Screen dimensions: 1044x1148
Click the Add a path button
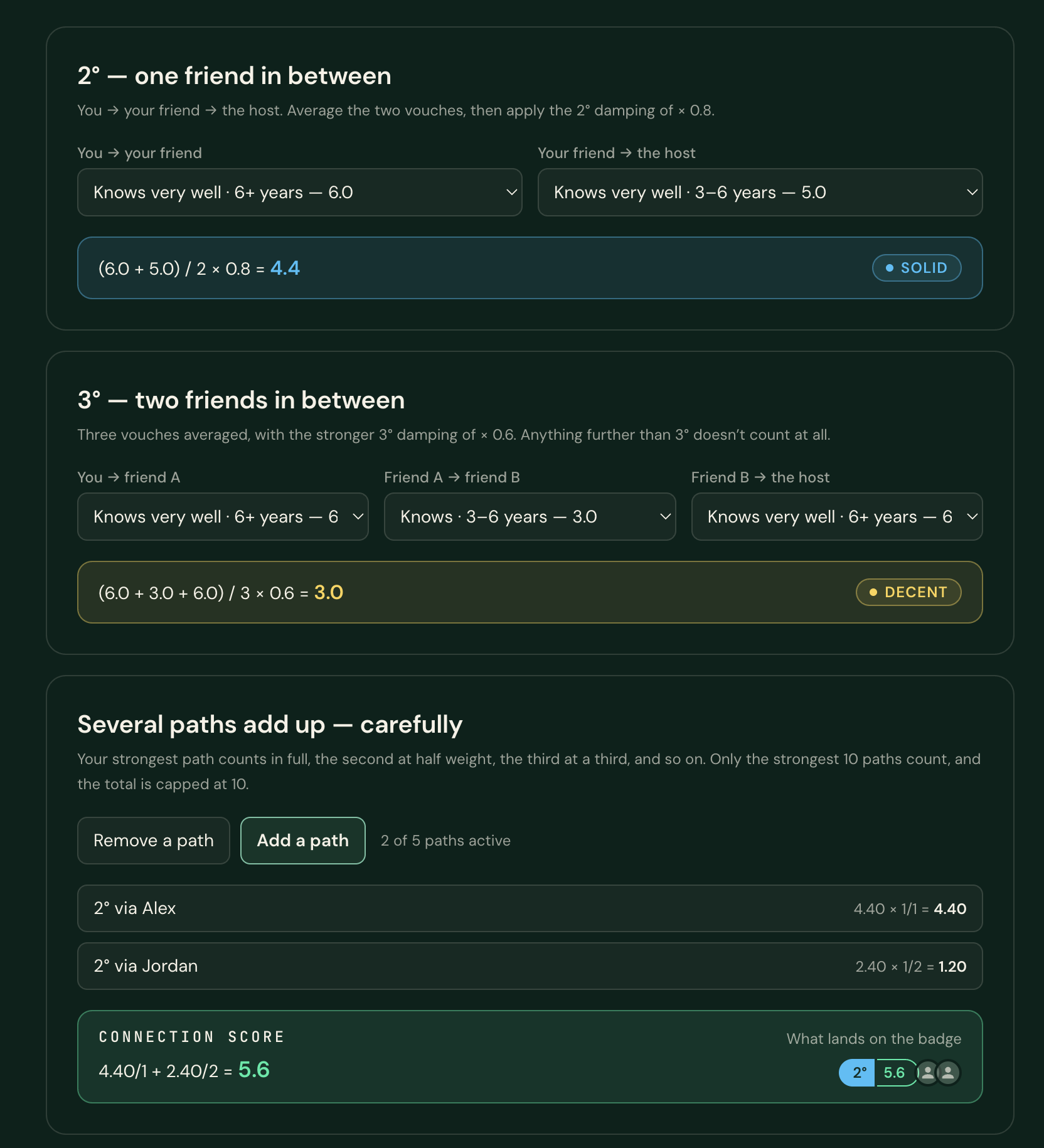click(x=303, y=840)
